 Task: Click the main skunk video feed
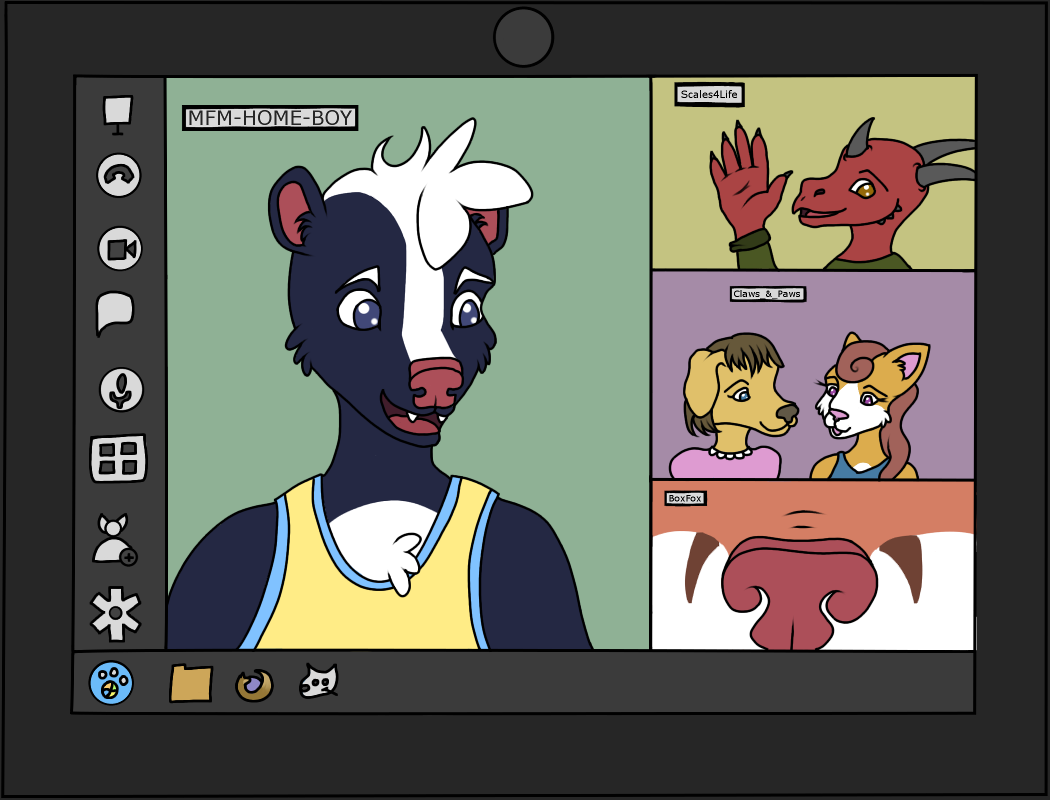point(408,364)
